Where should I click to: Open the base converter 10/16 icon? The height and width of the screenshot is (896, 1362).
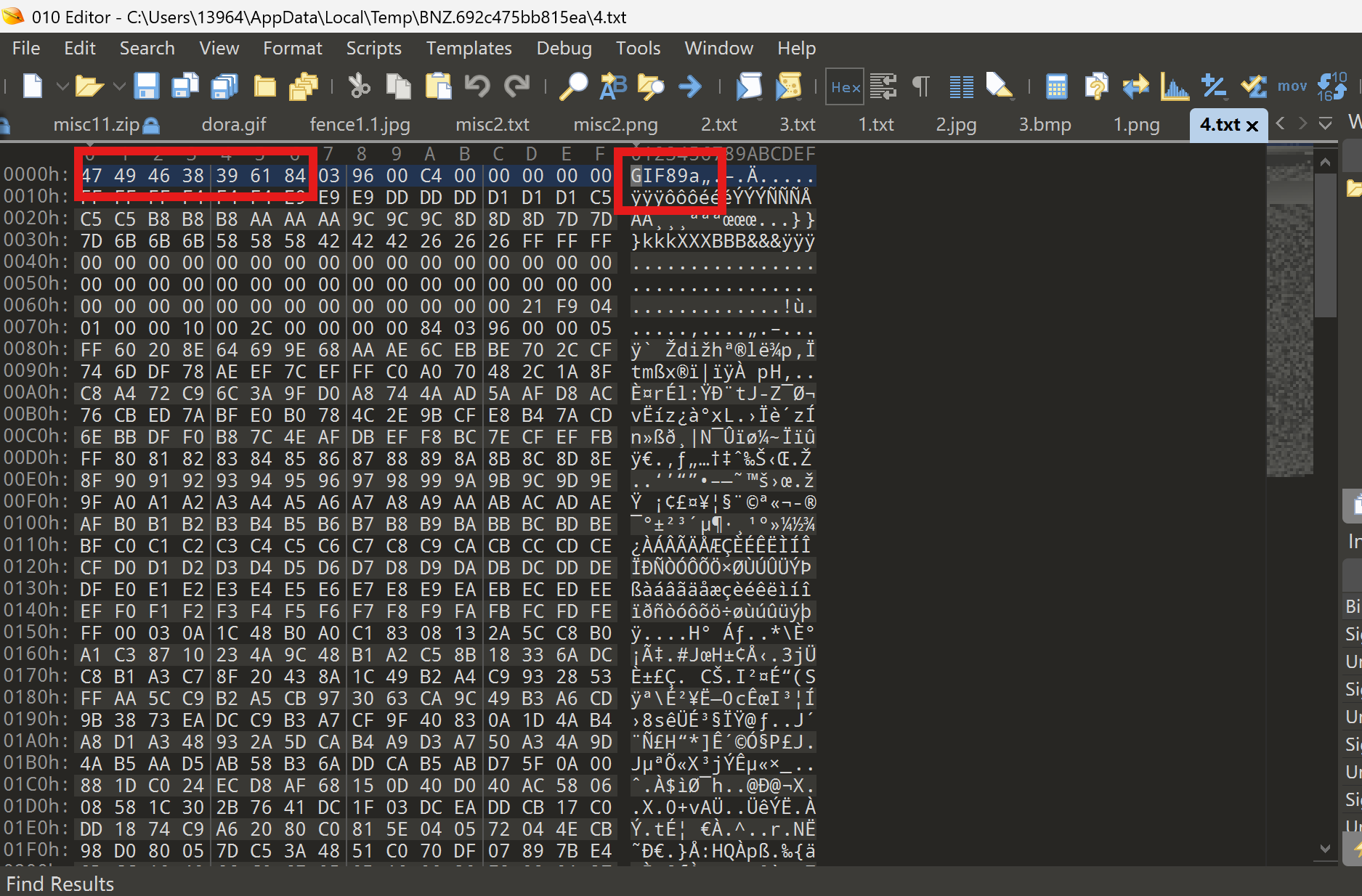pos(1333,86)
